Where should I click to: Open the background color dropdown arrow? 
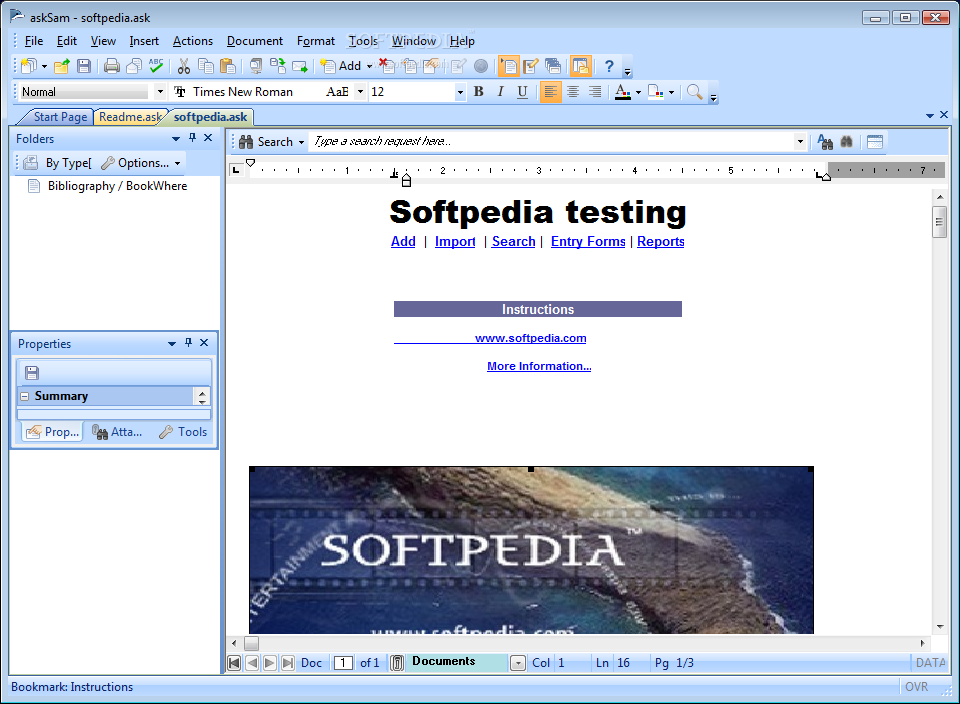pos(671,92)
